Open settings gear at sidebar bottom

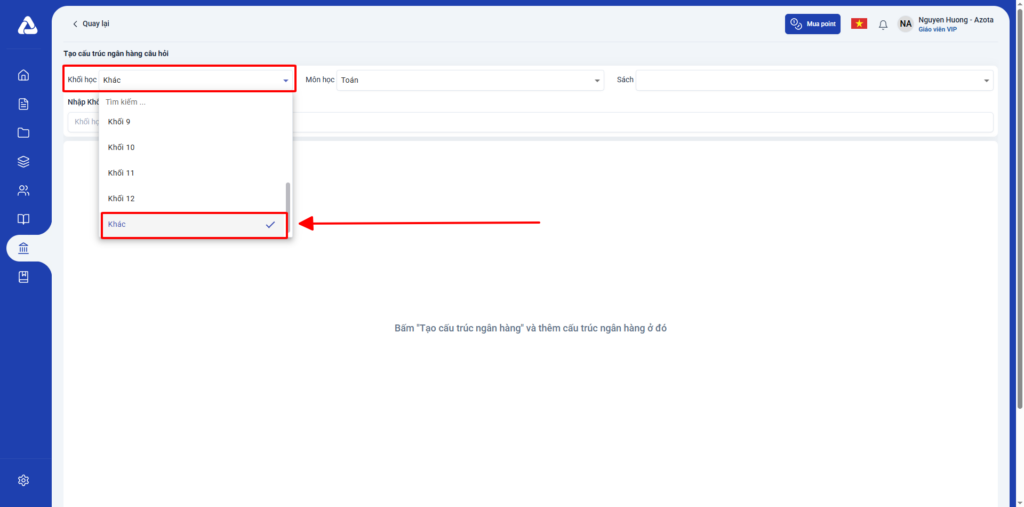coord(24,480)
